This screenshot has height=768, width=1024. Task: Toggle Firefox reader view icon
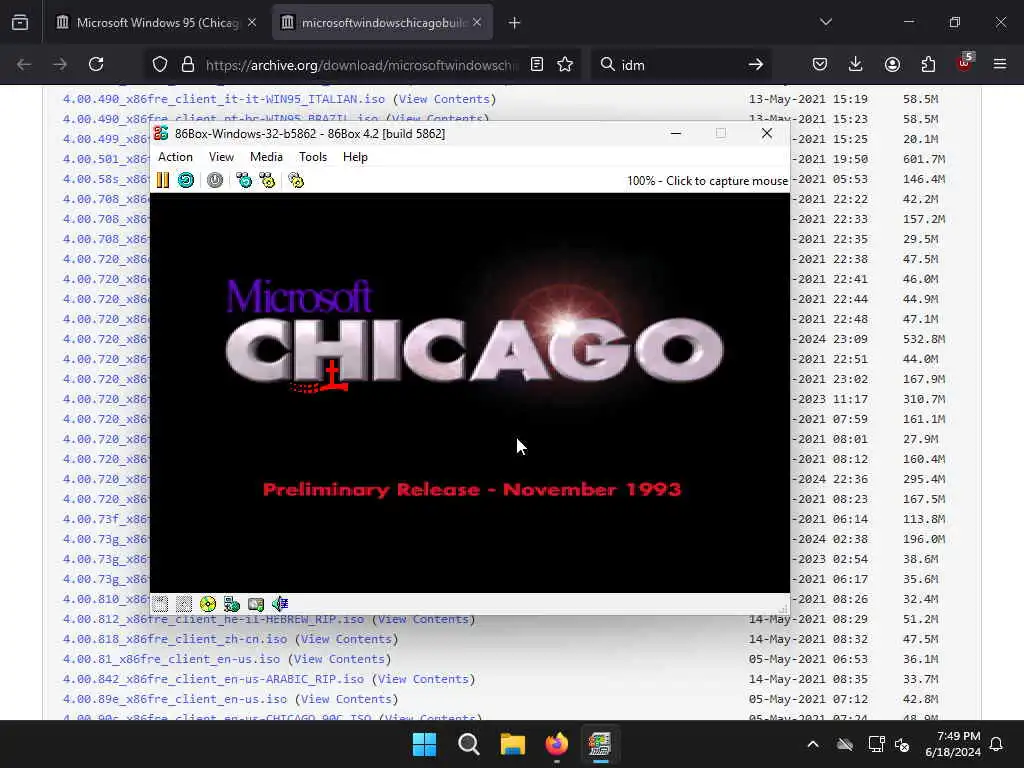537,64
